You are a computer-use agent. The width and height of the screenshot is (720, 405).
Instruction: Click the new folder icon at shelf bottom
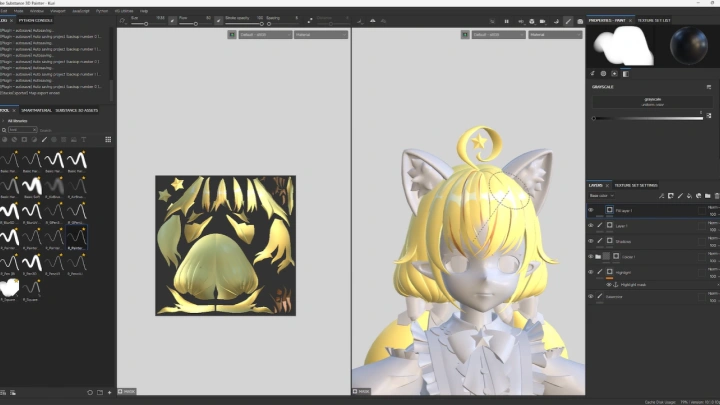100,393
